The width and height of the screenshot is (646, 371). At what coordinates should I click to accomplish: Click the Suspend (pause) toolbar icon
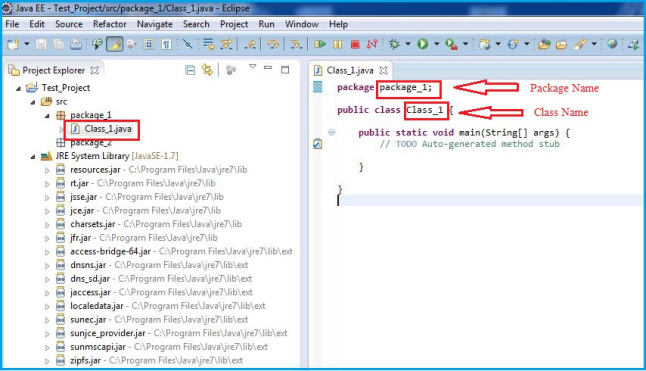point(337,44)
